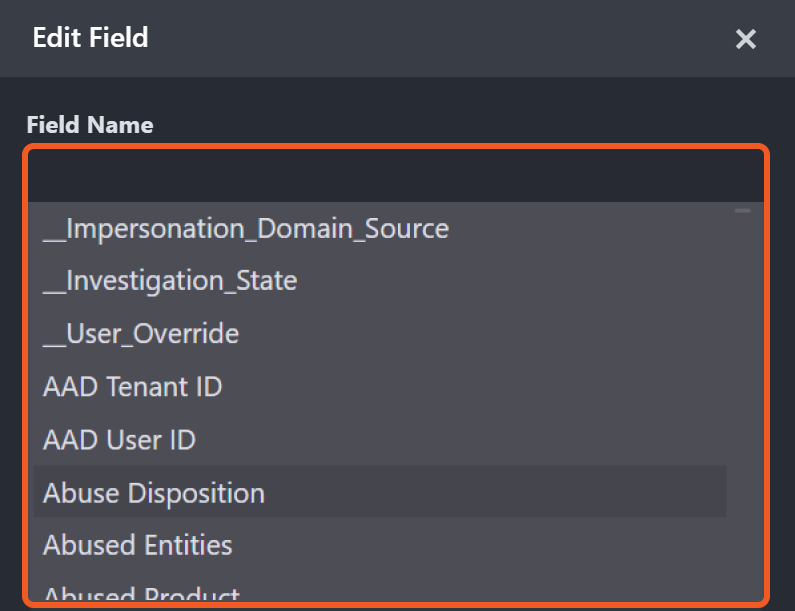The image size is (795, 611).
Task: Dismiss dialog with the X icon
Action: point(745,39)
